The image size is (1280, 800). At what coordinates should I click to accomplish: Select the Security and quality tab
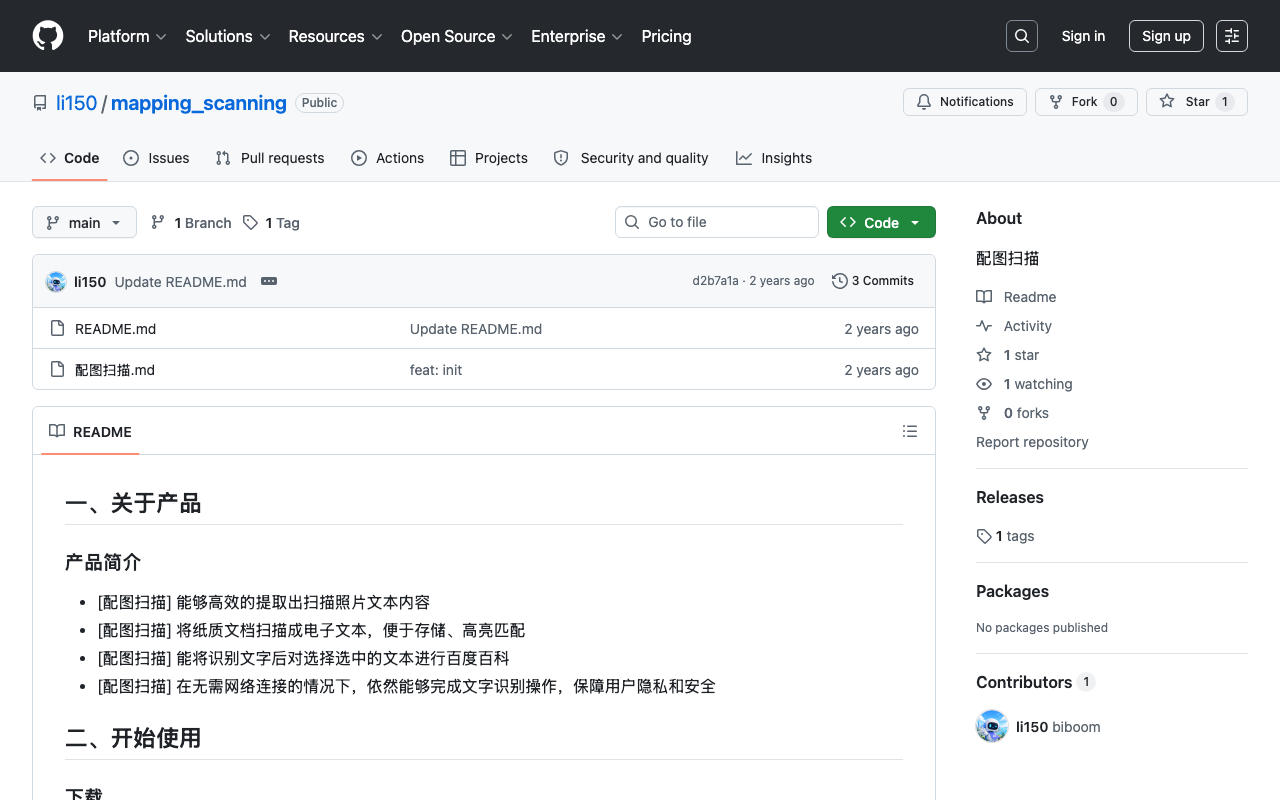[x=631, y=158]
